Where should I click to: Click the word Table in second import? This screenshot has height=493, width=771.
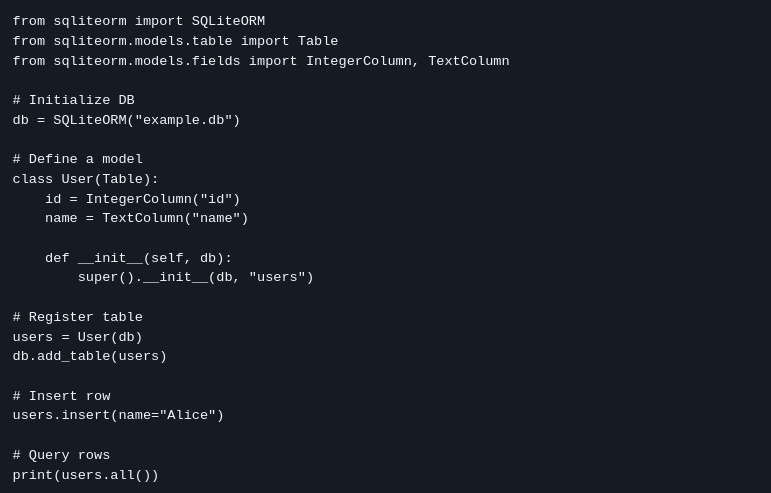[318, 41]
